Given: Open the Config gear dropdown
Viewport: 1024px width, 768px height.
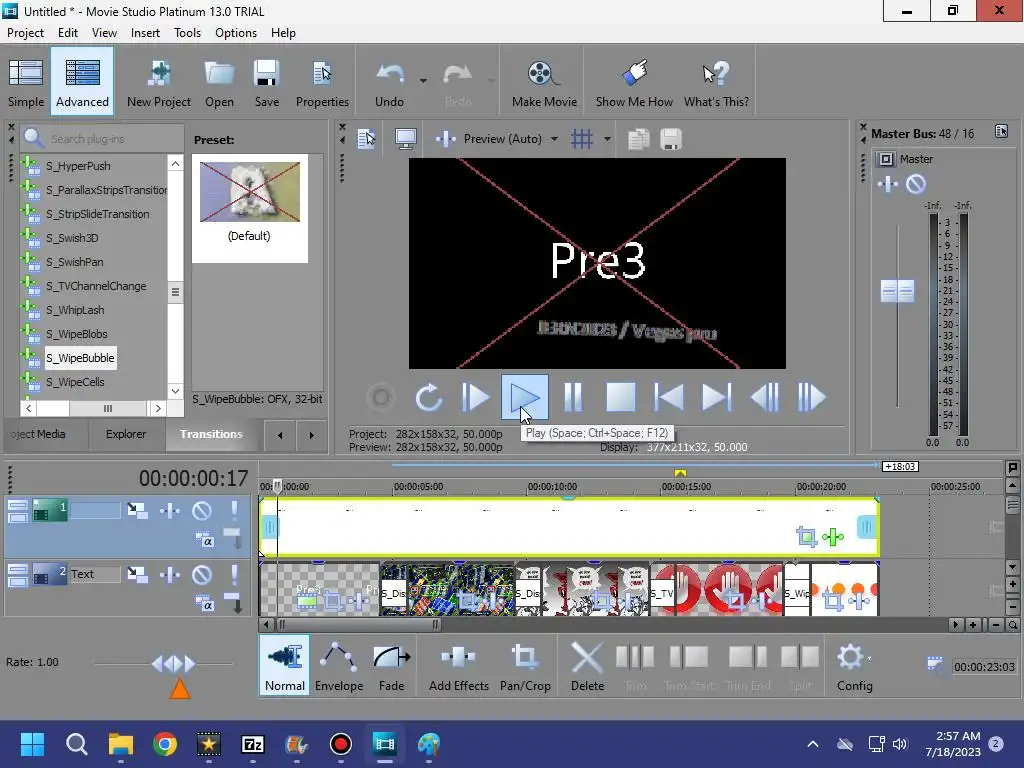Looking at the screenshot, I should [854, 665].
